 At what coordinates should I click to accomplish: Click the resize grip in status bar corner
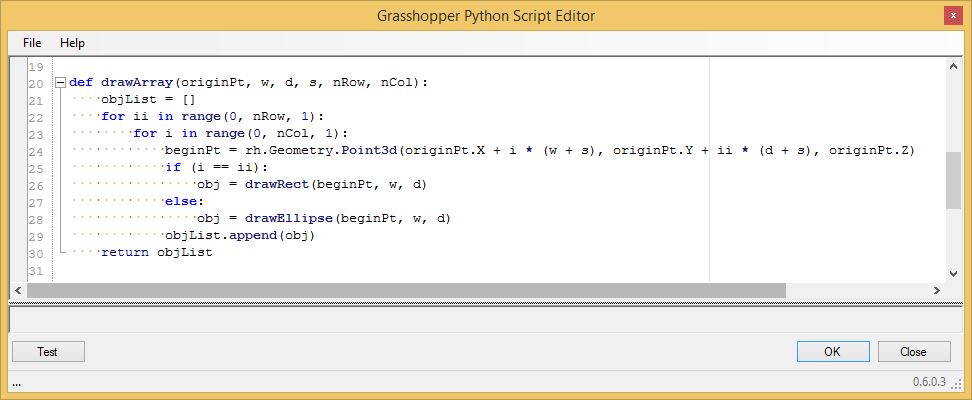tap(957, 383)
